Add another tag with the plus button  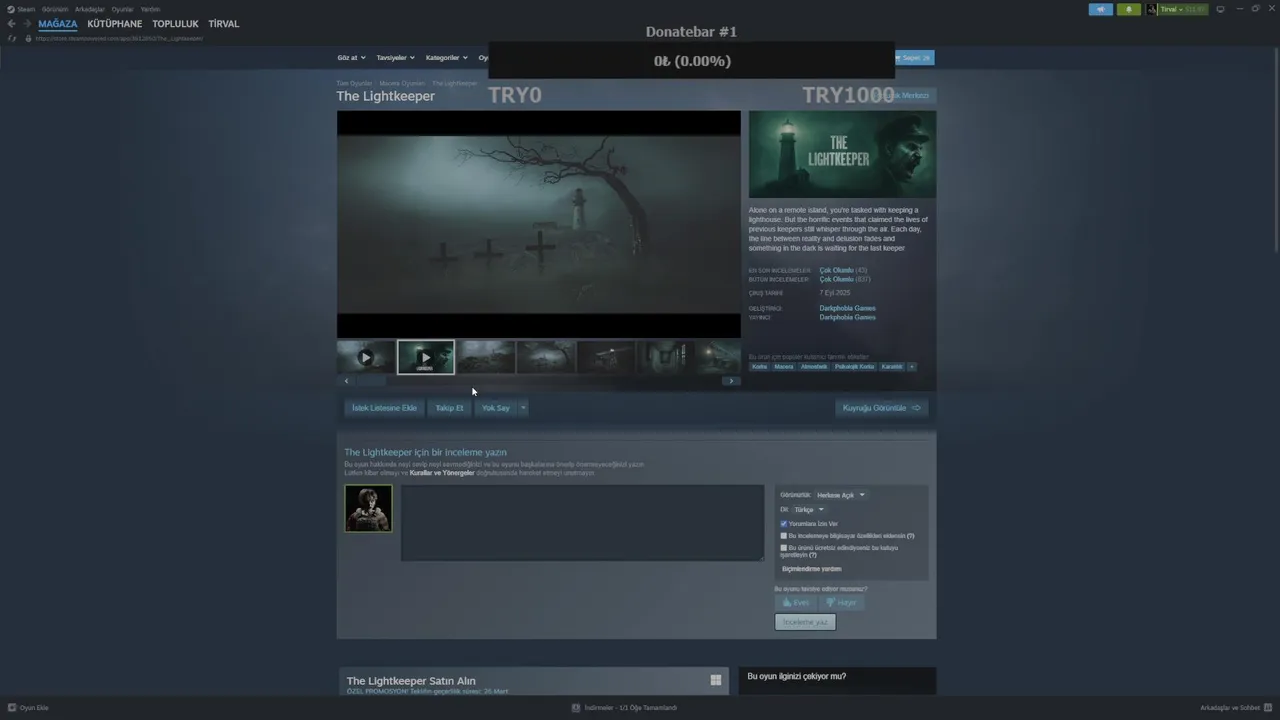[x=911, y=367]
